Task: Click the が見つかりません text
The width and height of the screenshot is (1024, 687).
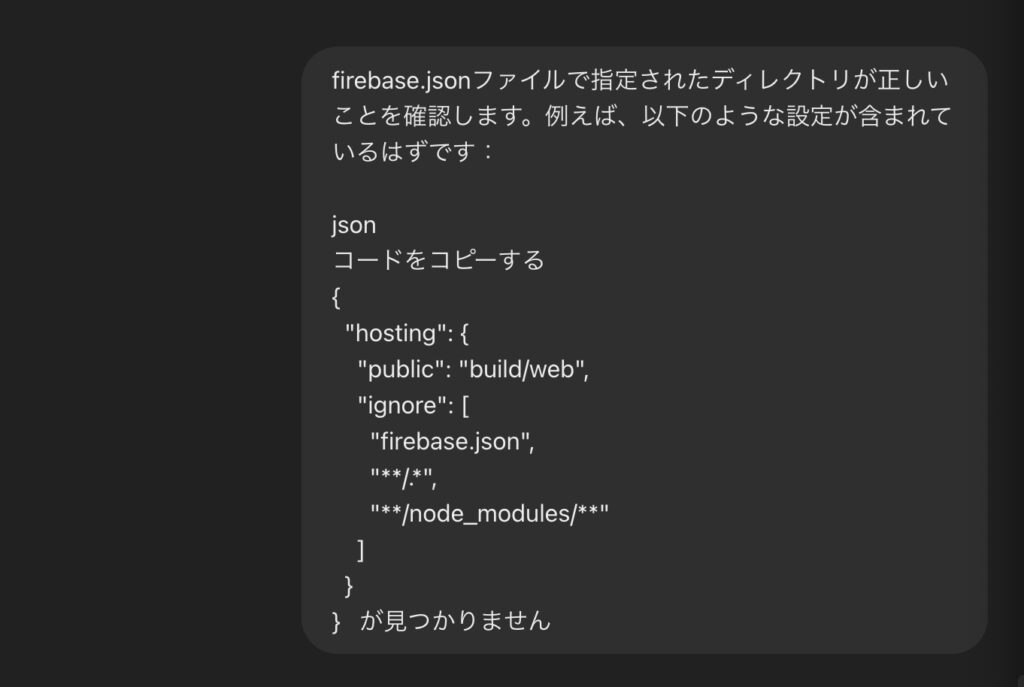Action: tap(456, 621)
